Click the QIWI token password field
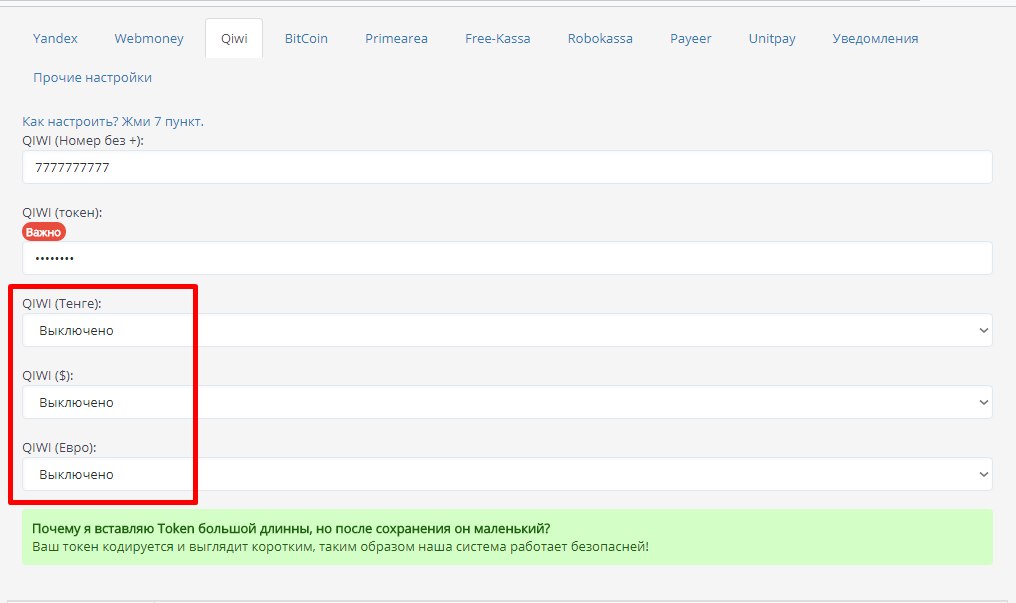This screenshot has width=1016, height=603. click(507, 258)
